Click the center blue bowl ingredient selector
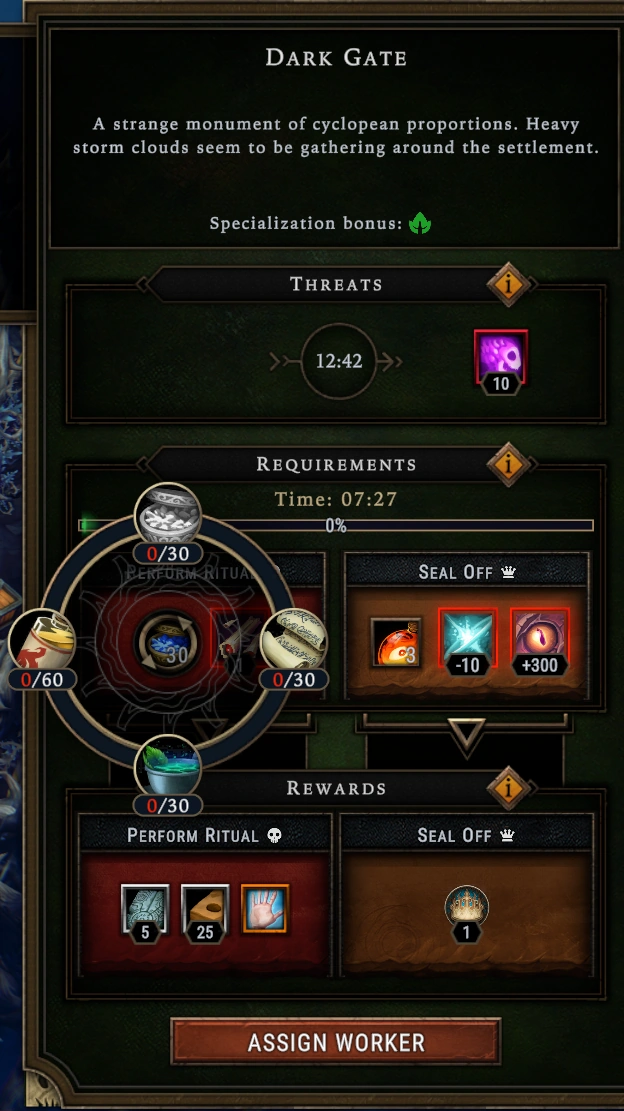Image resolution: width=624 pixels, height=1111 pixels. 168,643
